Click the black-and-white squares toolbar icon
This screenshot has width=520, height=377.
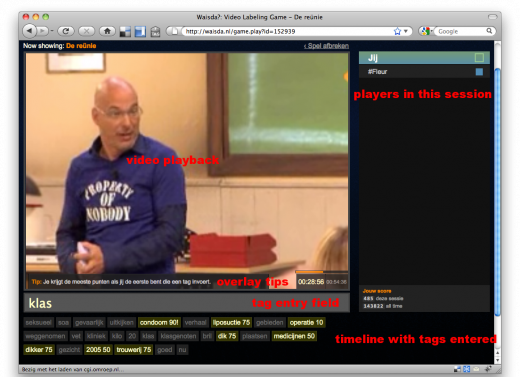coord(125,32)
